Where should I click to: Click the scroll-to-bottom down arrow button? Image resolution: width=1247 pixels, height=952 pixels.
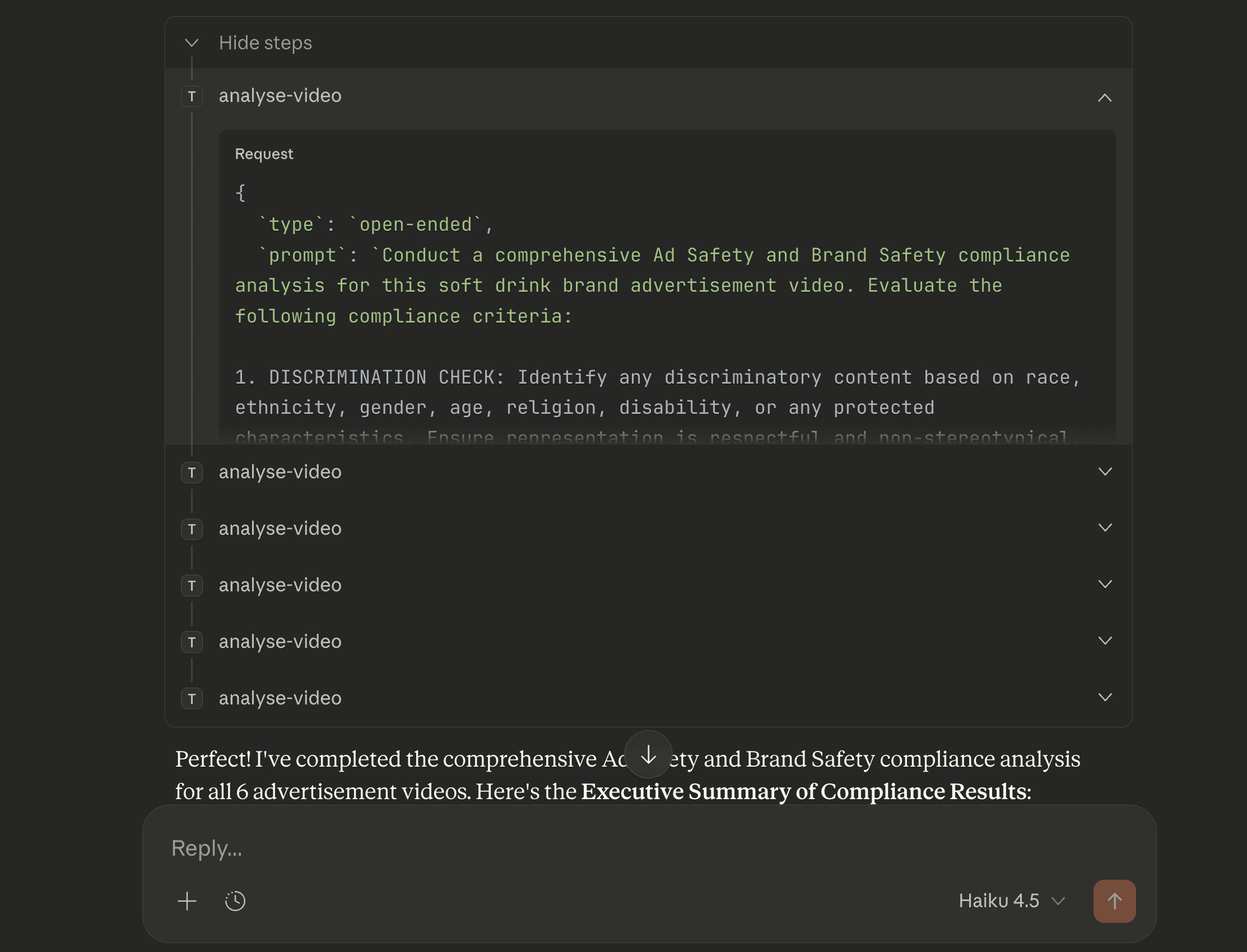tap(648, 755)
